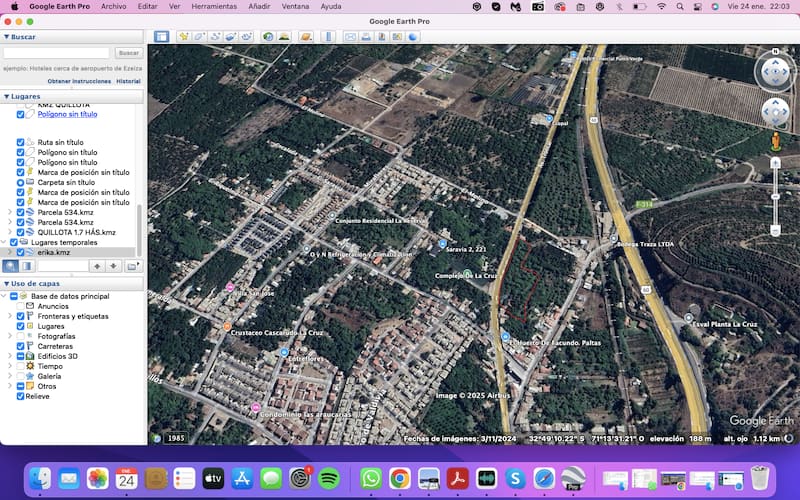Add a new placemark with the yellow pin tool
This screenshot has width=800, height=500.
tap(184, 37)
